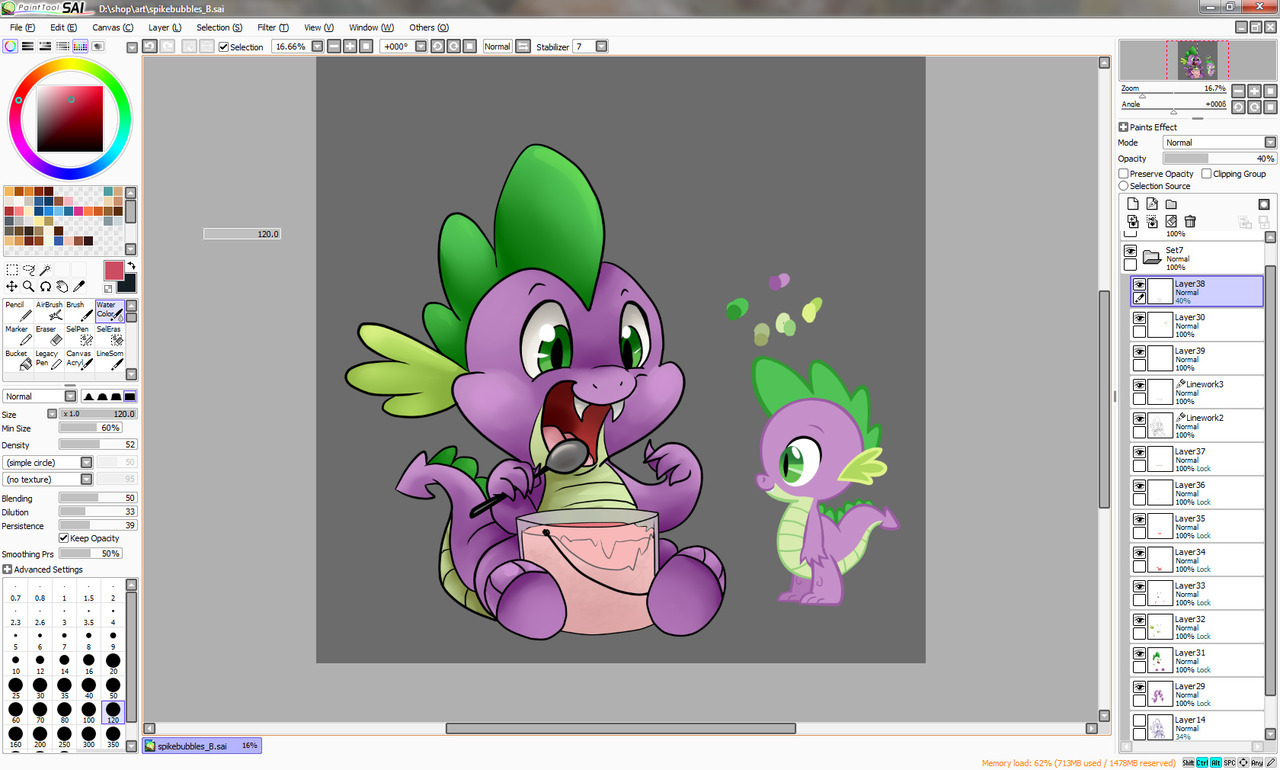1280x770 pixels.
Task: Show the color wheel panel icon
Action: [x=10, y=46]
